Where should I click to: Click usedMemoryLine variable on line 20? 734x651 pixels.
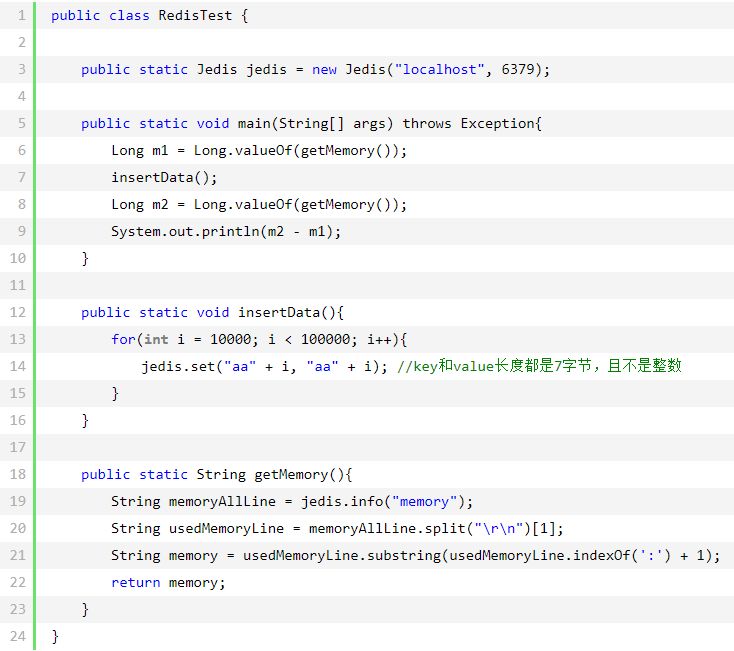(226, 528)
